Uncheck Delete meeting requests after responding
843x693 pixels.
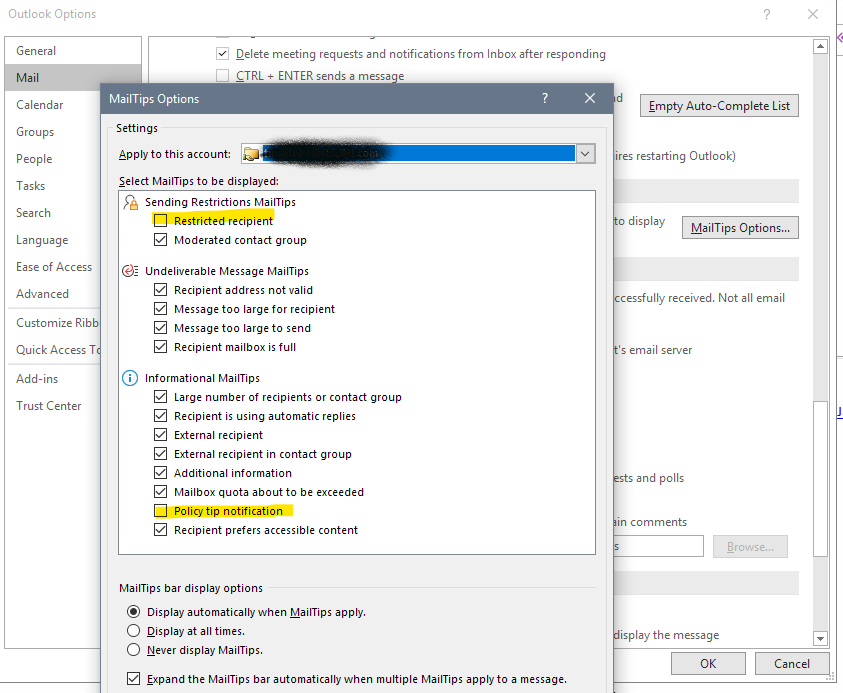coord(222,54)
